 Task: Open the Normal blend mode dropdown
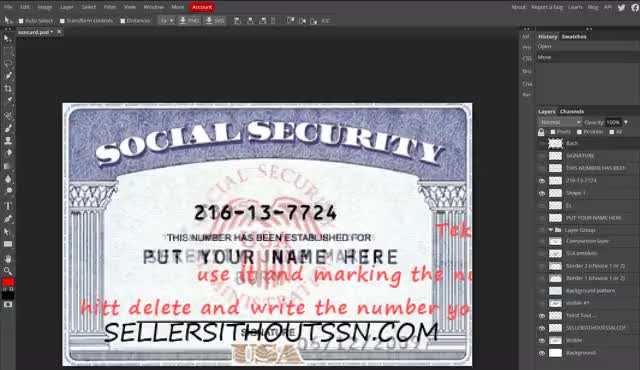tap(560, 122)
